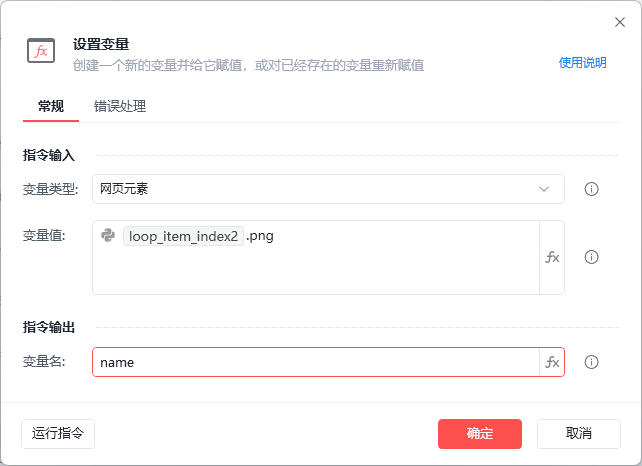Select the loop_item_index2 variable tag

(x=183, y=237)
